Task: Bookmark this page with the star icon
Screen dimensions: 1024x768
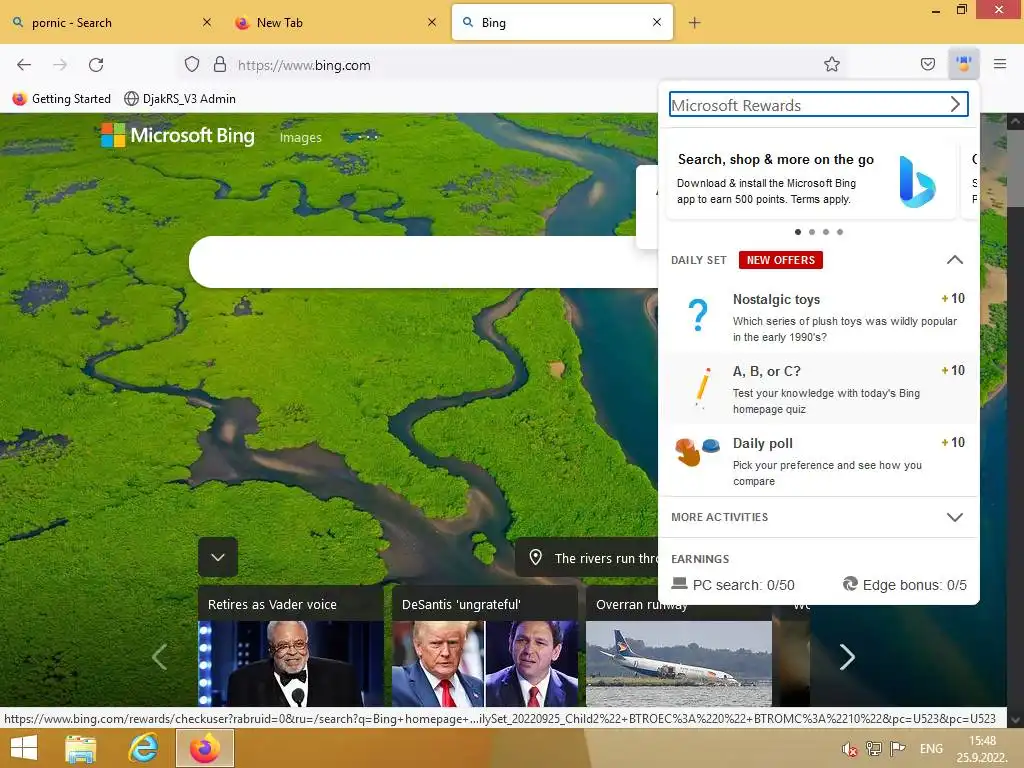Action: point(831,64)
